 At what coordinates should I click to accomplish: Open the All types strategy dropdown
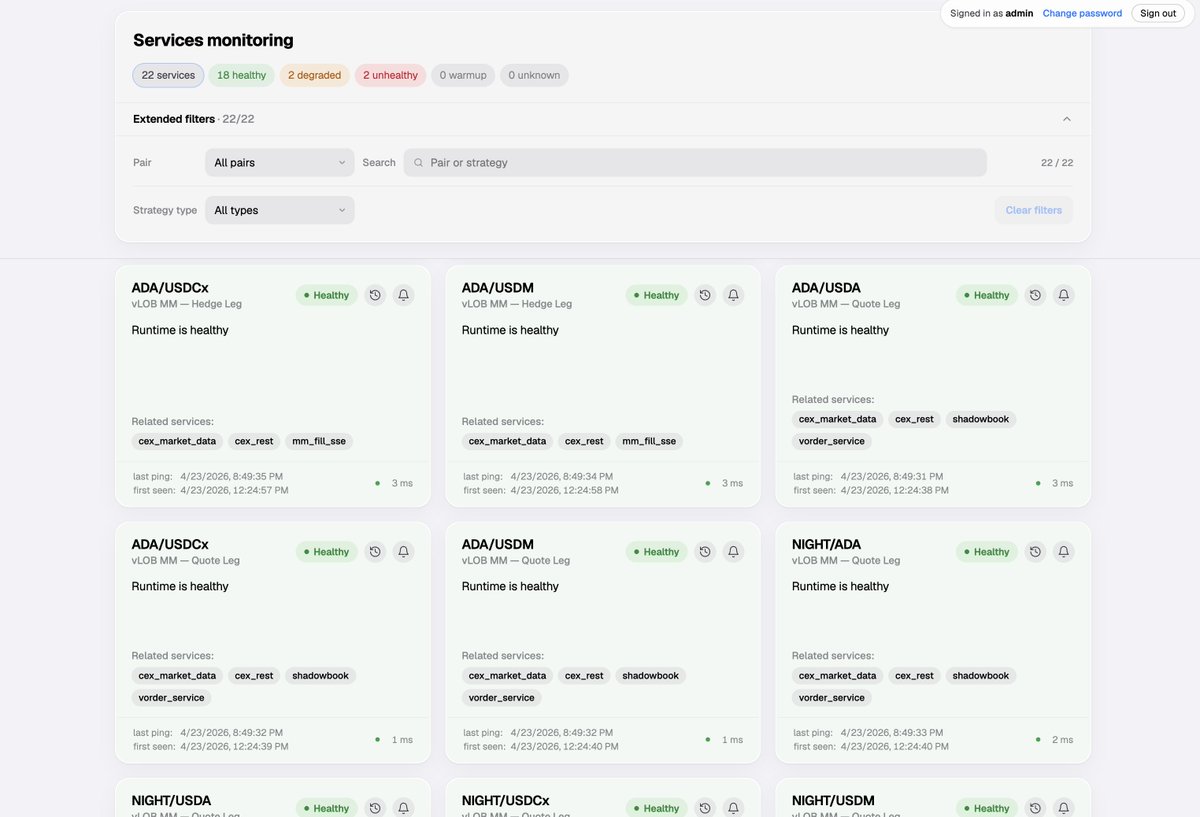[280, 210]
